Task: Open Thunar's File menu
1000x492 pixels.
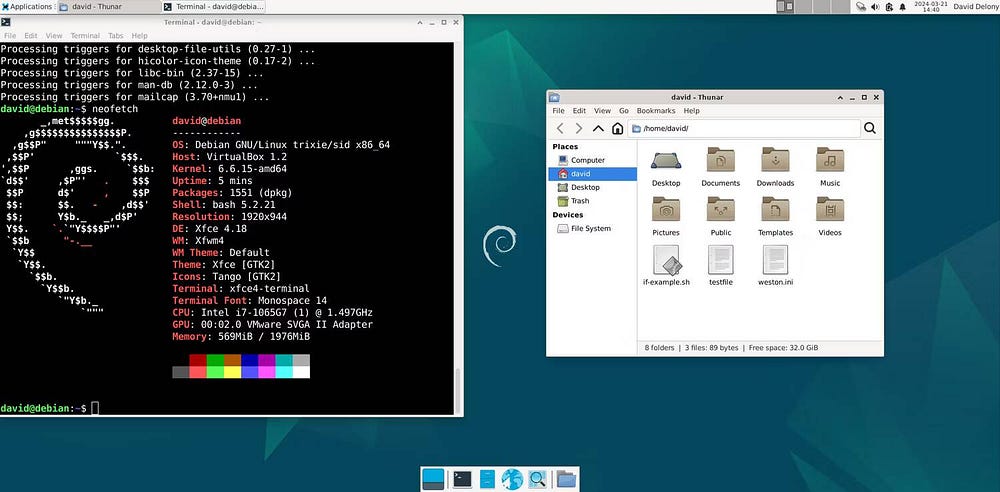Action: (559, 110)
